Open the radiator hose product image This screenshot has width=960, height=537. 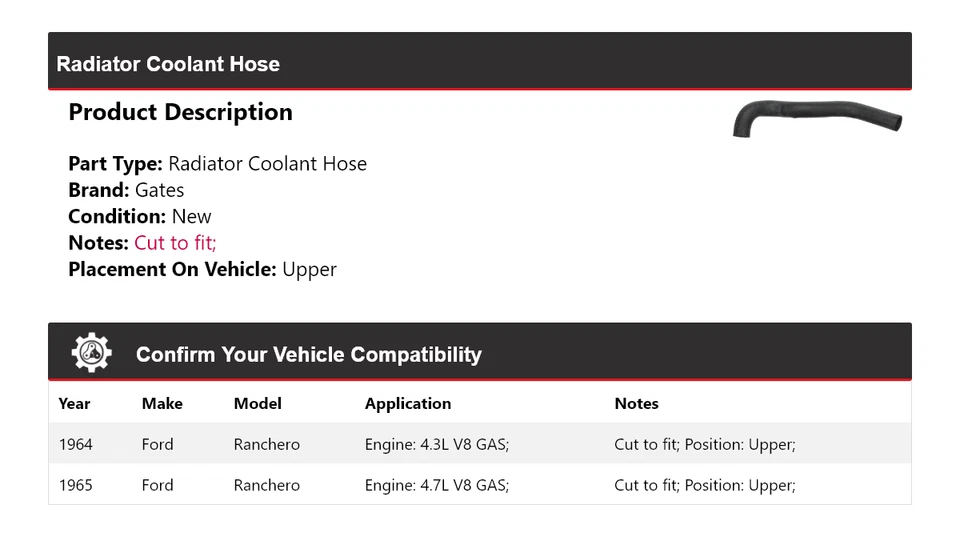click(817, 118)
